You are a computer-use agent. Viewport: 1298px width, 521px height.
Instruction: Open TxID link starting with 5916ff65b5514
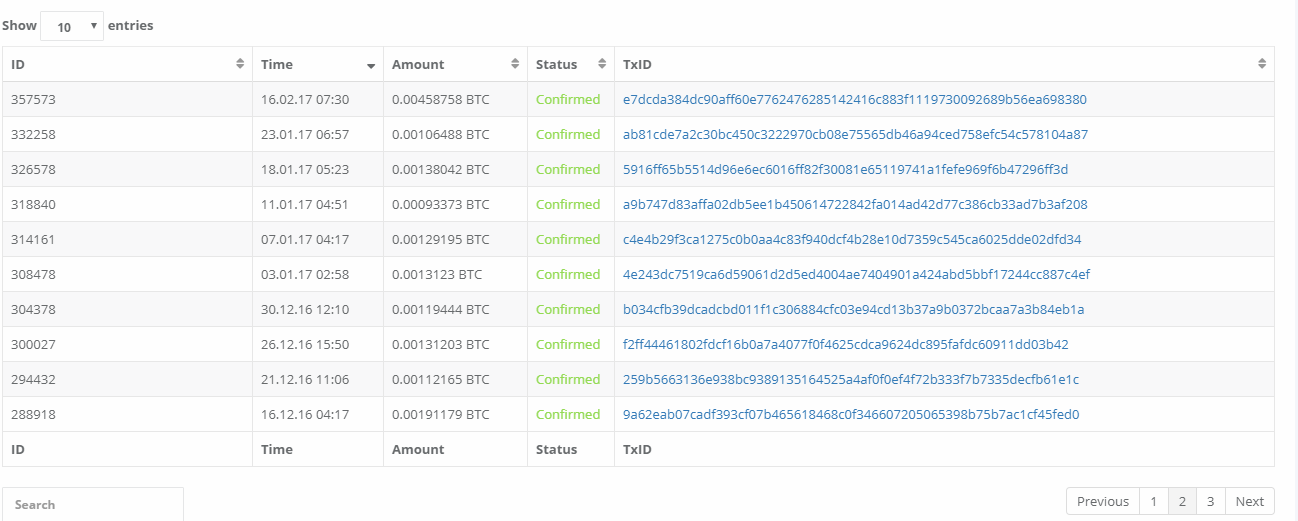(x=845, y=169)
